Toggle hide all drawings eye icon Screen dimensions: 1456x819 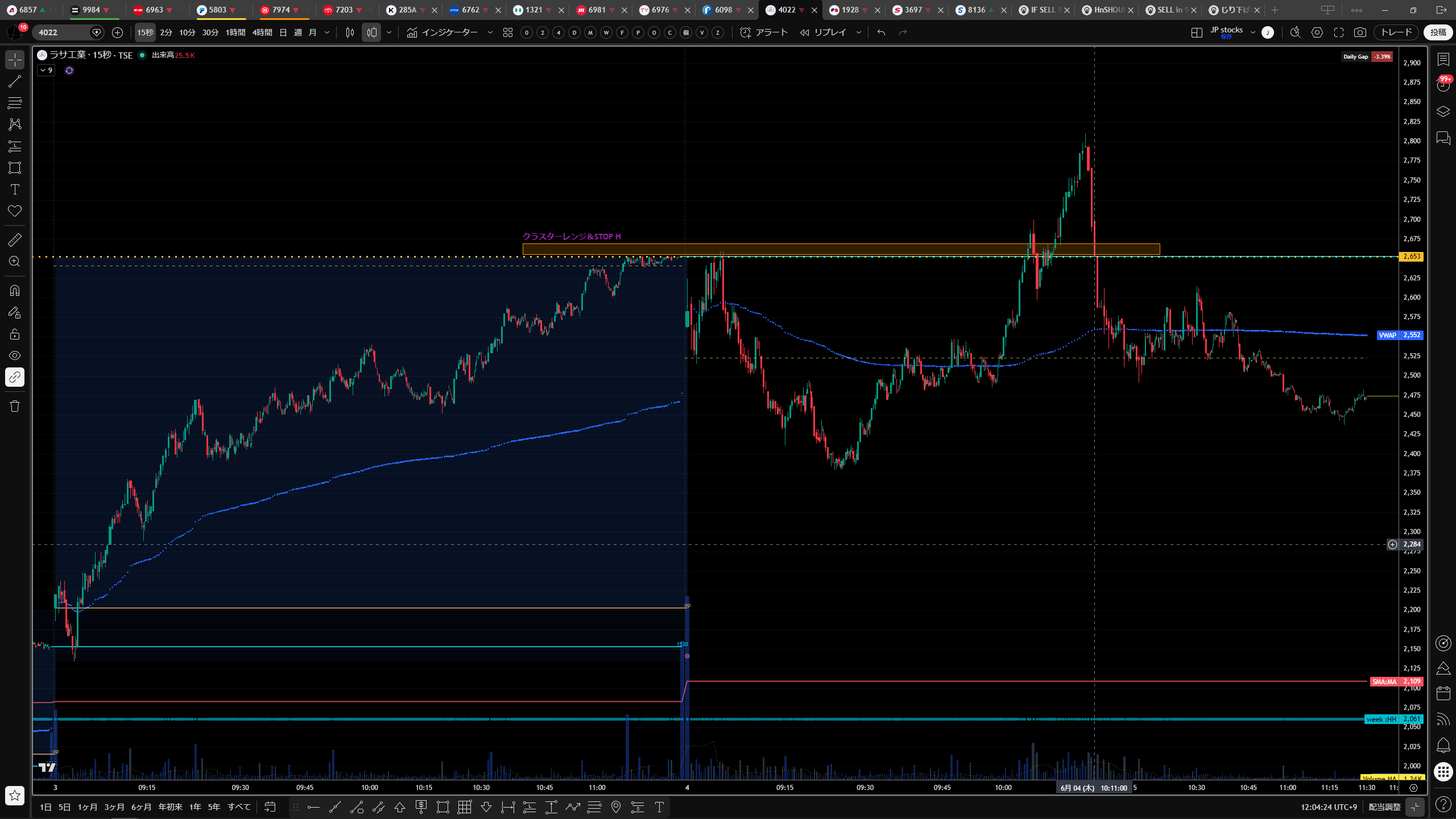point(15,355)
